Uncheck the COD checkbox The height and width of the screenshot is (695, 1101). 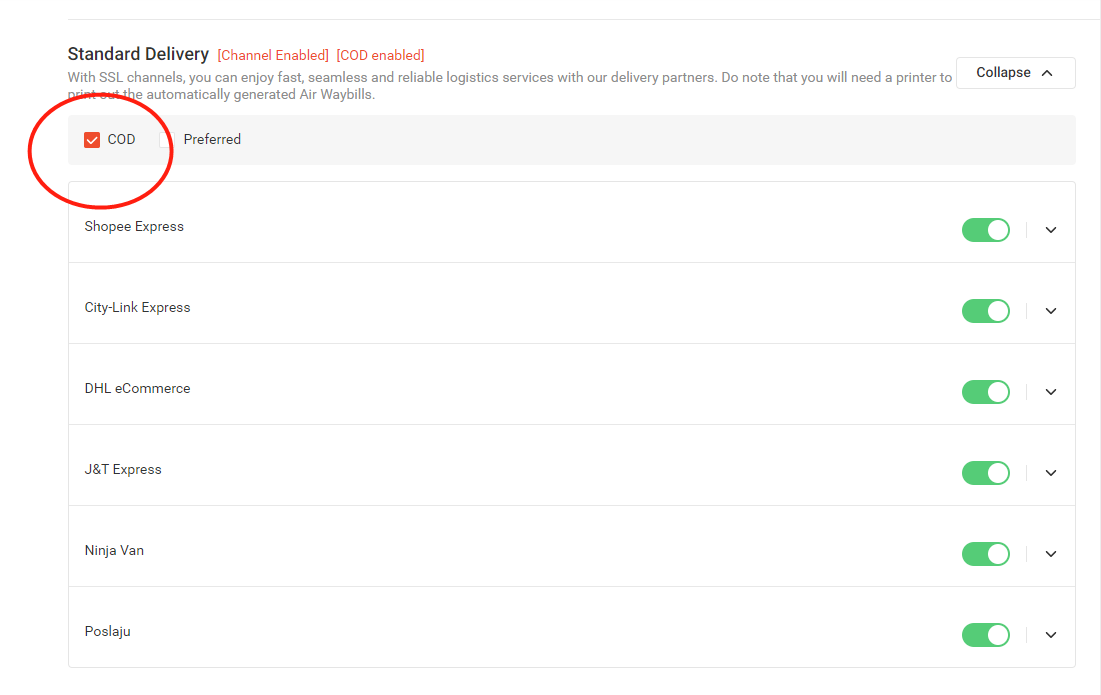92,140
